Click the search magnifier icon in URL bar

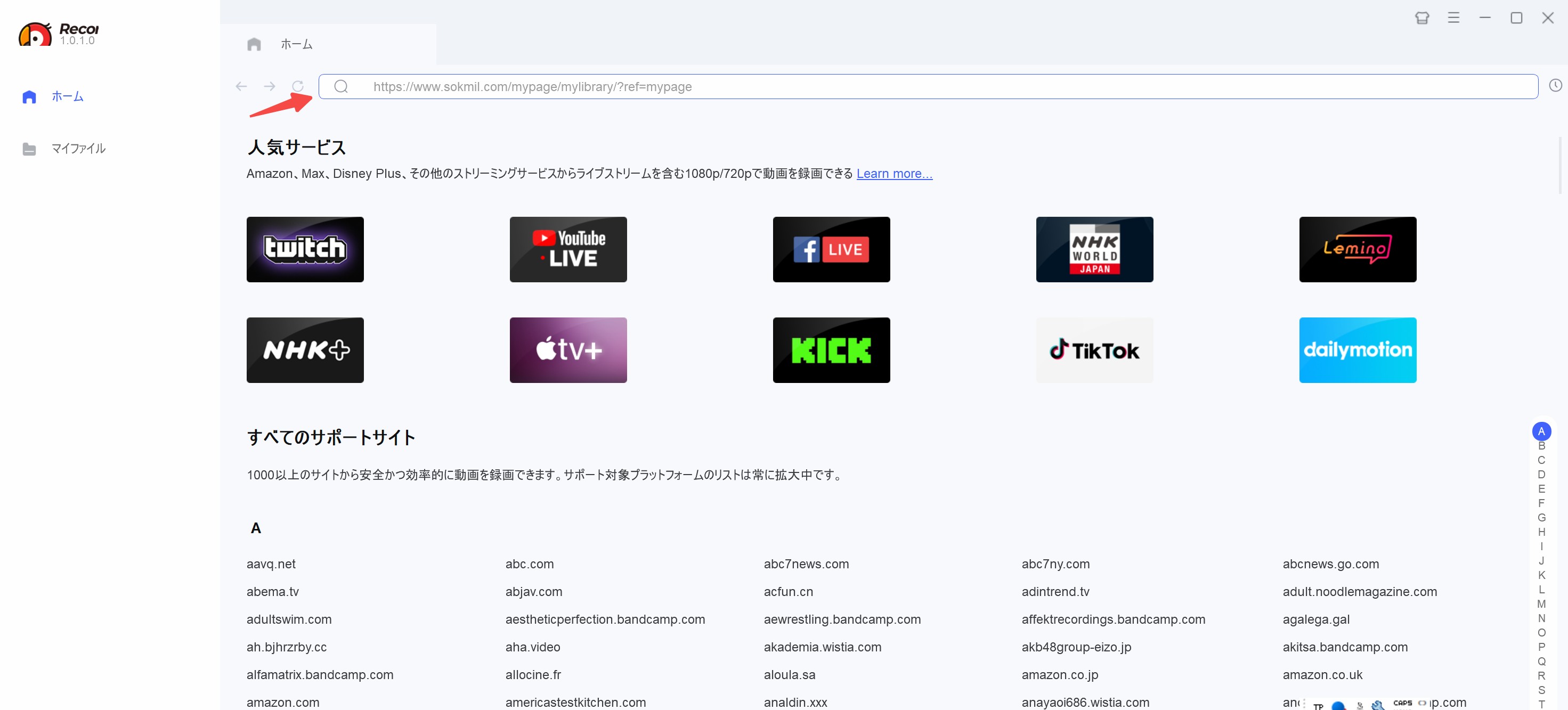coord(342,86)
